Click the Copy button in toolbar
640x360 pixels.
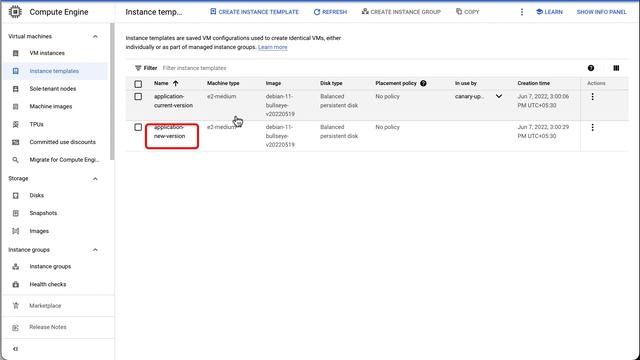tap(468, 12)
